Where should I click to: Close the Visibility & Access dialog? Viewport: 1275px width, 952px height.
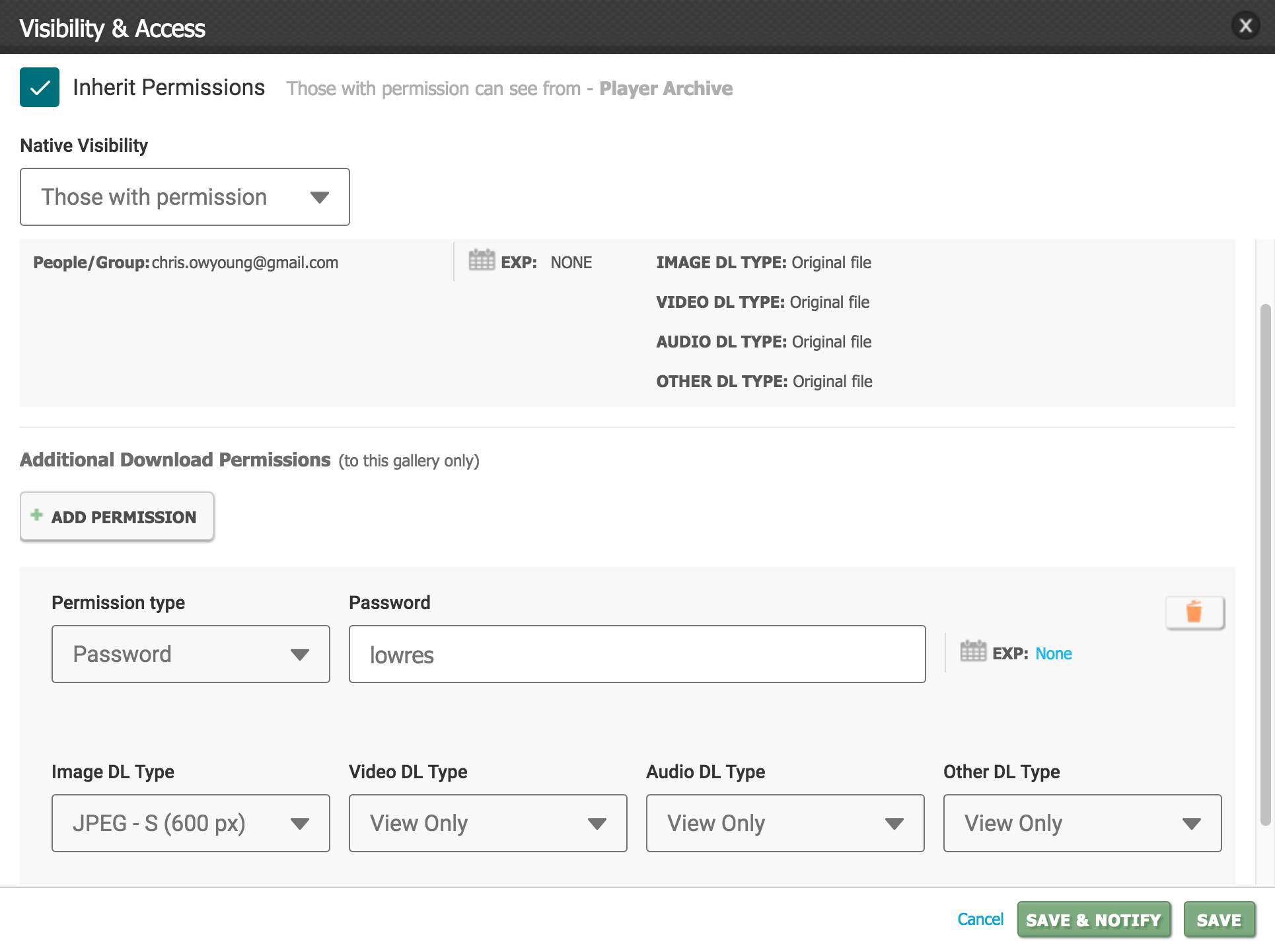[x=1245, y=26]
